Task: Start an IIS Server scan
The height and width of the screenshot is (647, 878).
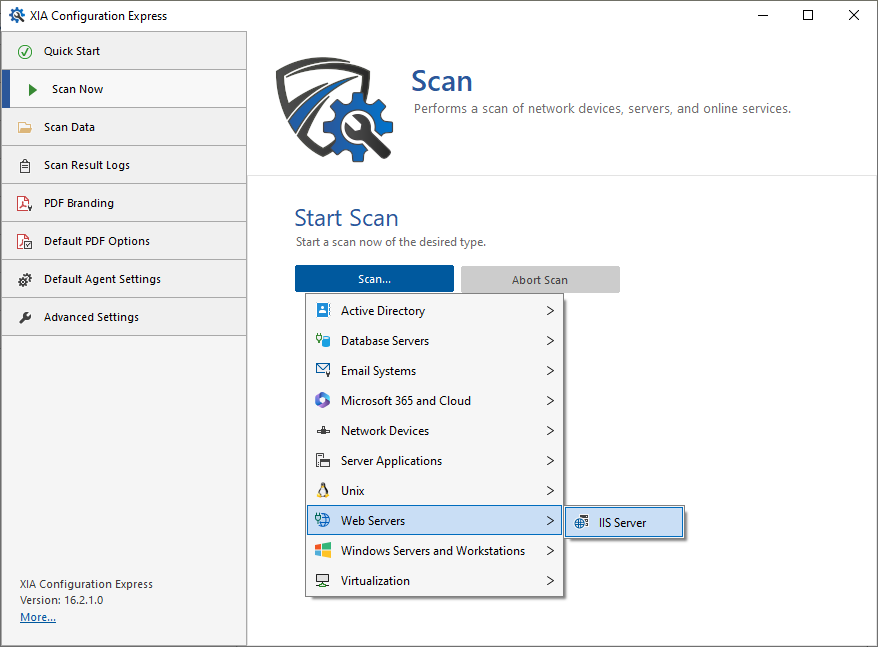Action: 624,522
